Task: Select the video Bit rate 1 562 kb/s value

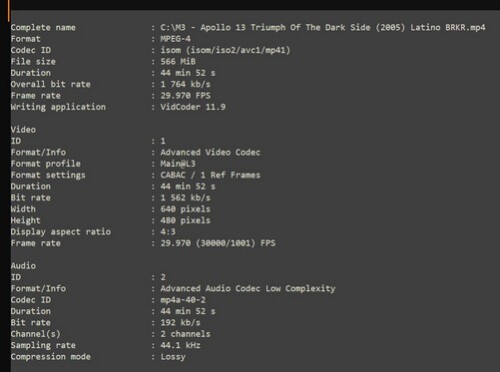Action: click(x=185, y=198)
